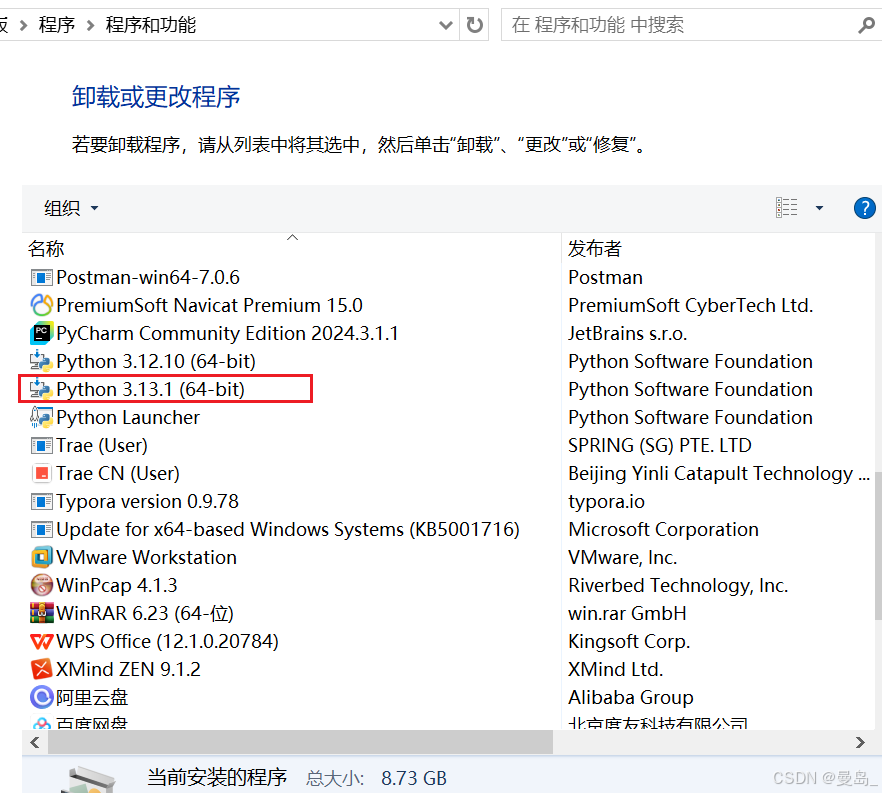Select Python 3.12.10 (64-bit) entry
The image size is (882, 793).
[x=156, y=362]
